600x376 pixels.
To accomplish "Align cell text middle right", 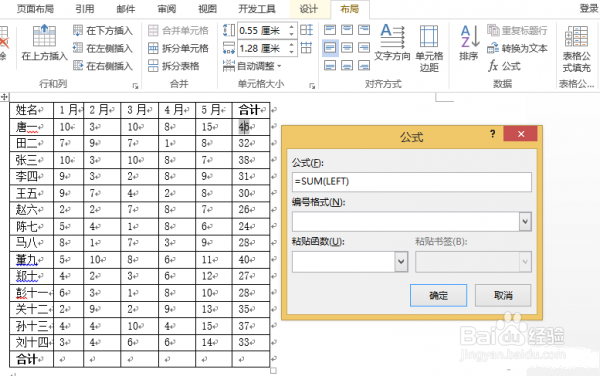I will pos(364,48).
